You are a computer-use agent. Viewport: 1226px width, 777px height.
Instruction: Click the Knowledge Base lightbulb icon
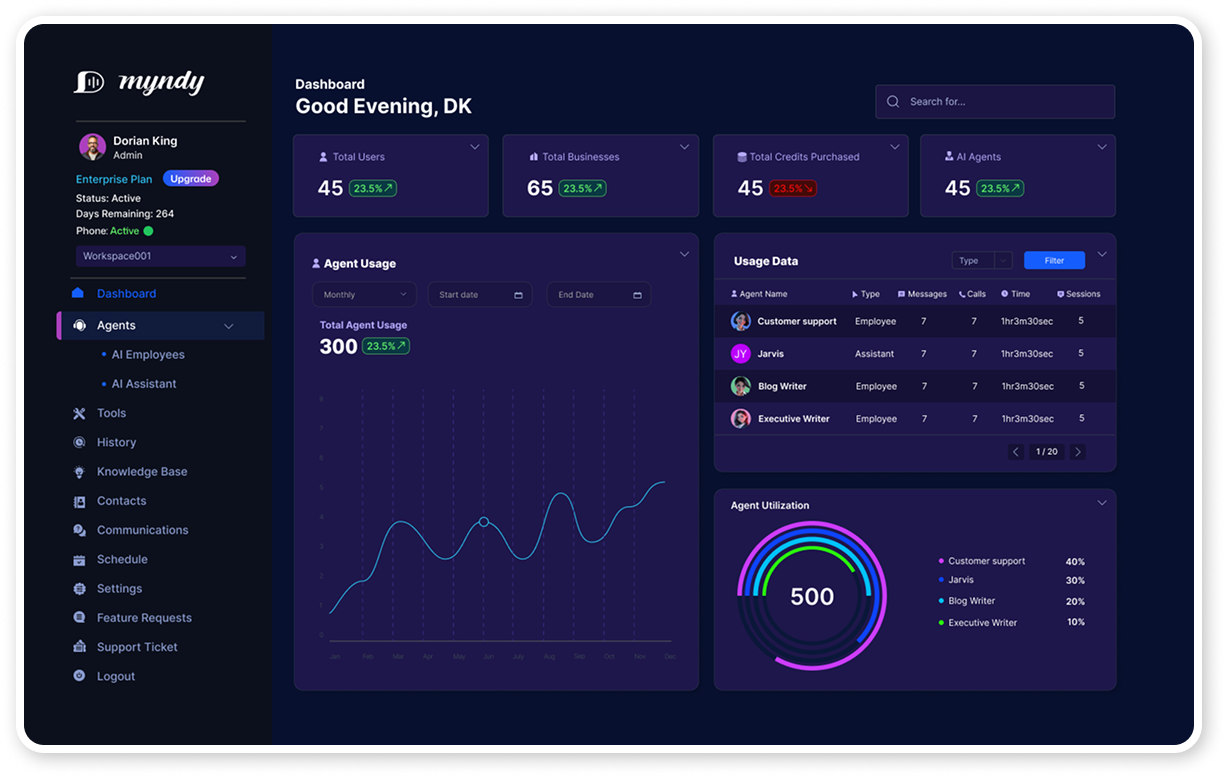point(79,472)
